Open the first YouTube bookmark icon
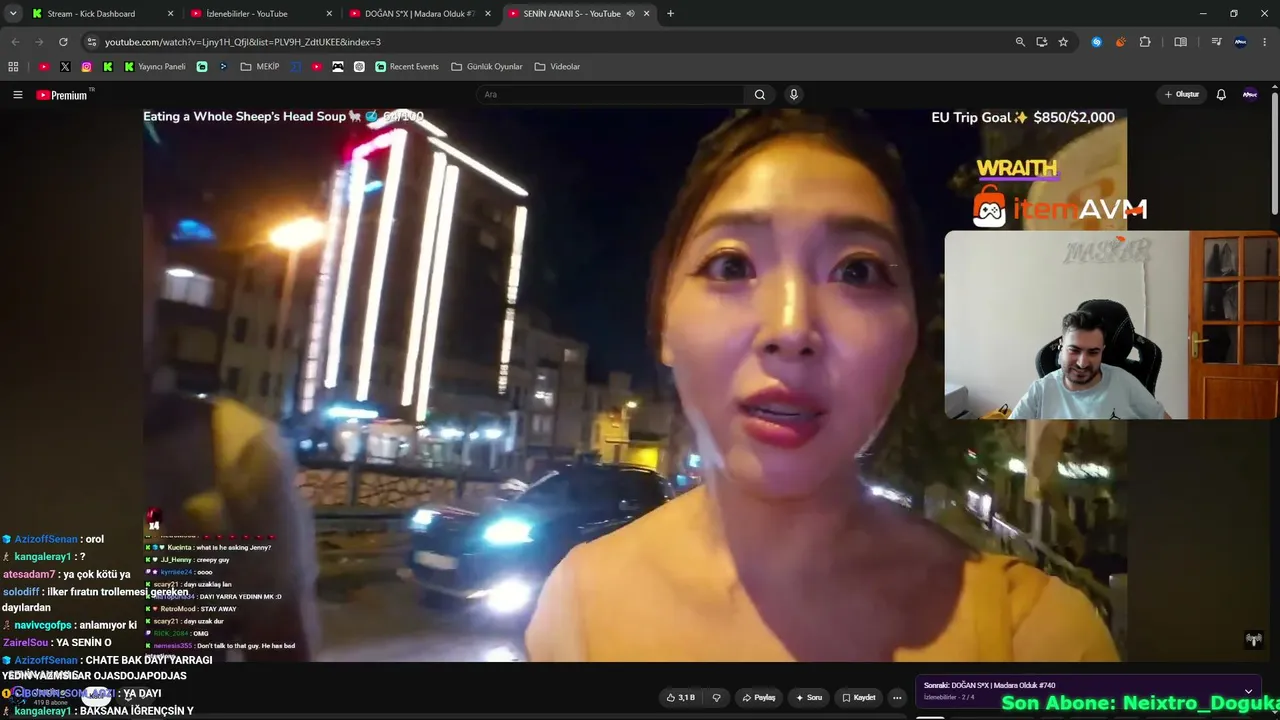 click(44, 67)
